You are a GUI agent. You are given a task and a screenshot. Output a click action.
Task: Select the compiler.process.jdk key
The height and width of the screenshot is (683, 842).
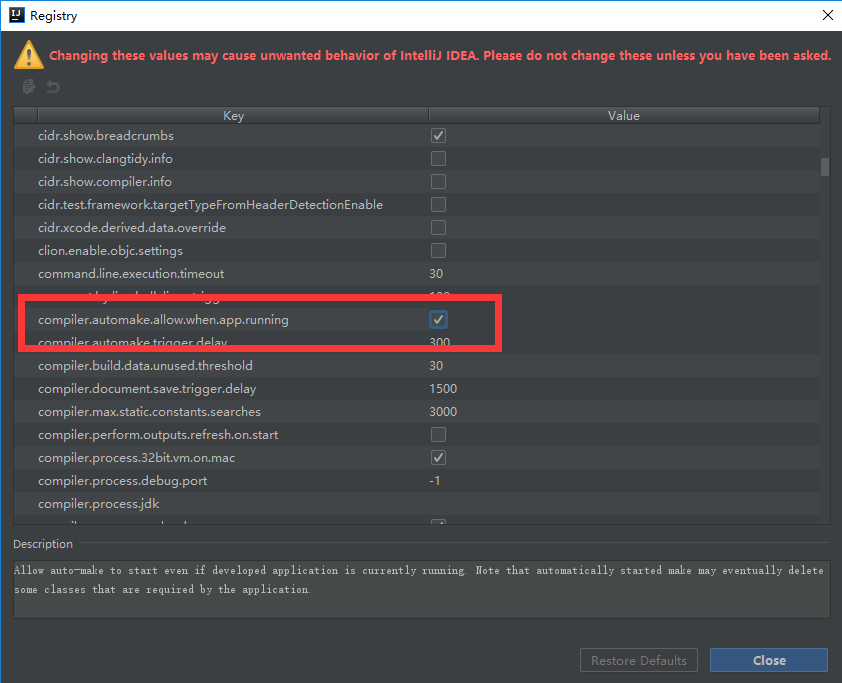pos(99,504)
